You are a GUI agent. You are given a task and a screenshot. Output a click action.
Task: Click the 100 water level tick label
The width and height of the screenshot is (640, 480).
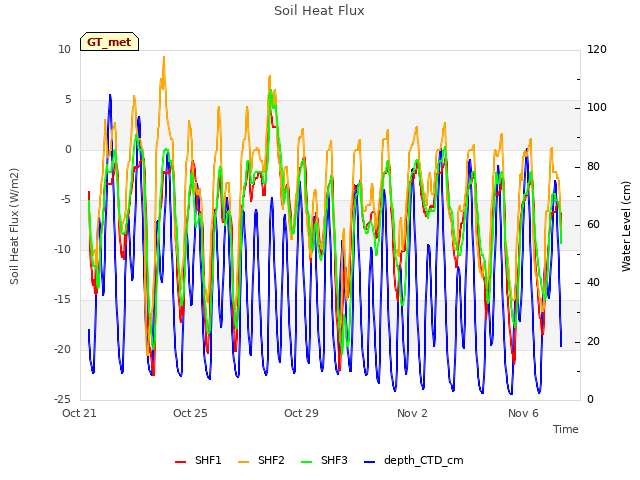(x=597, y=108)
